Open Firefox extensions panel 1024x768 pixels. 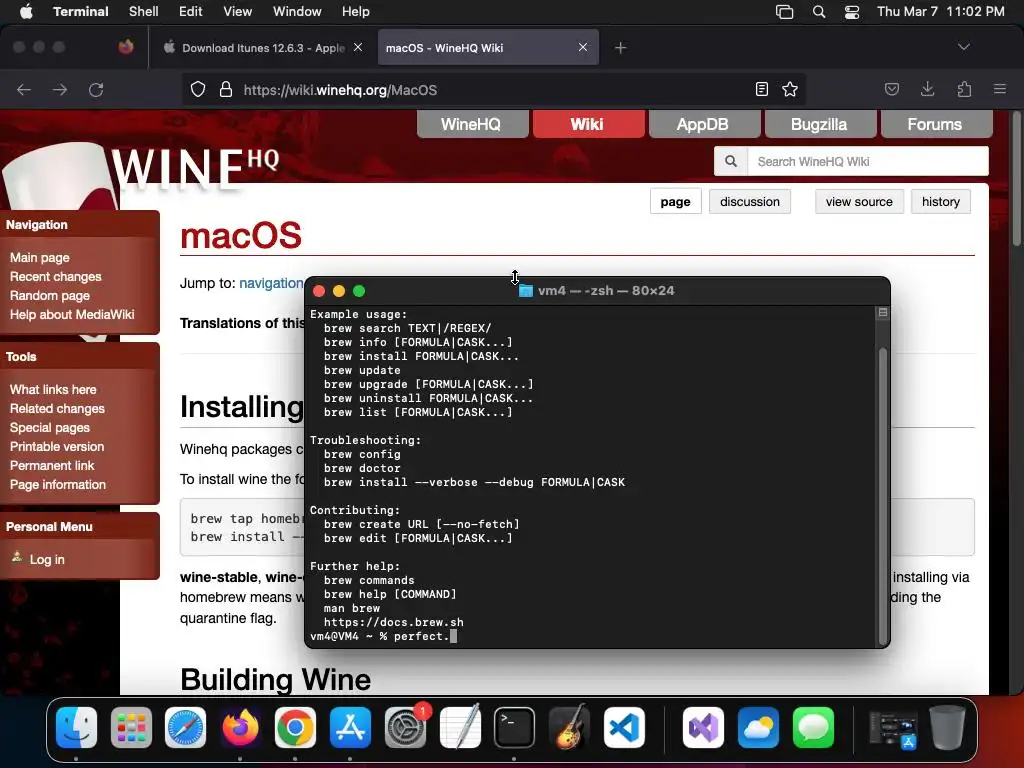pyautogui.click(x=964, y=89)
